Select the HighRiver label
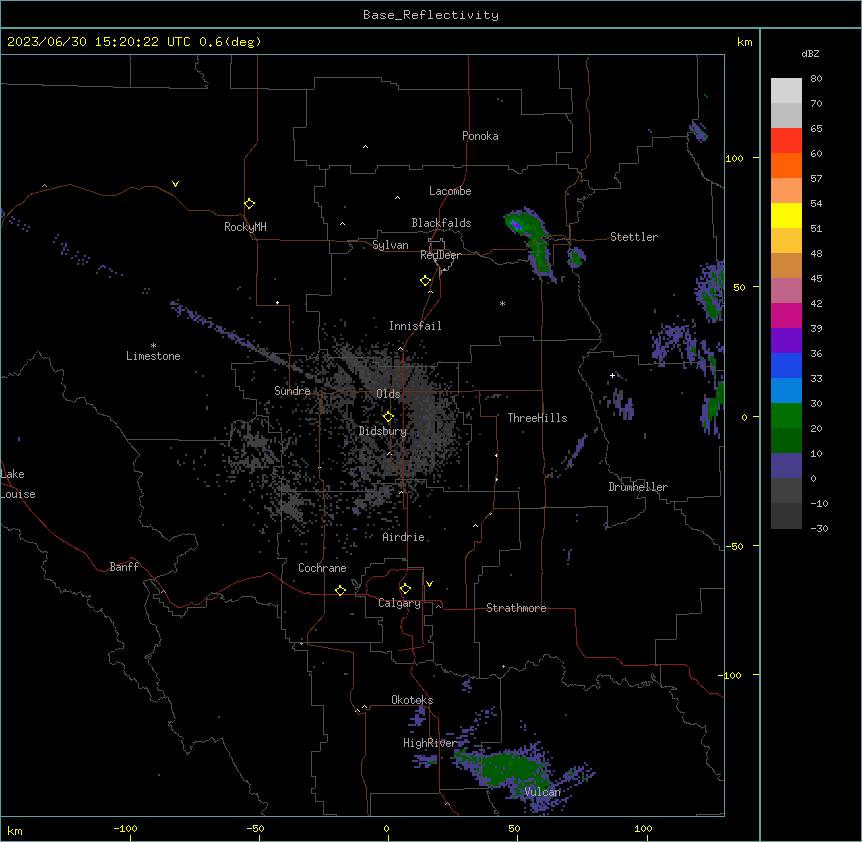This screenshot has height=842, width=862. [430, 743]
